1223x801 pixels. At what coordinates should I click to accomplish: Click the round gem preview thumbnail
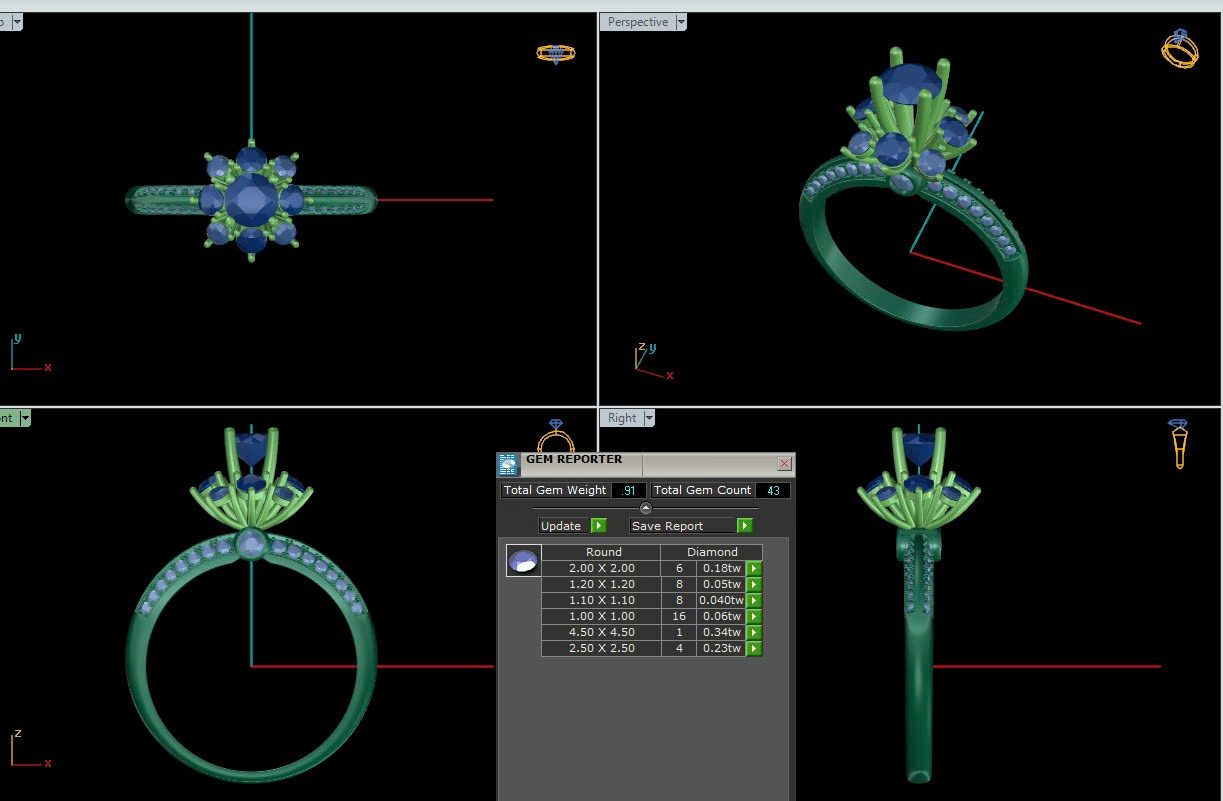tap(523, 561)
